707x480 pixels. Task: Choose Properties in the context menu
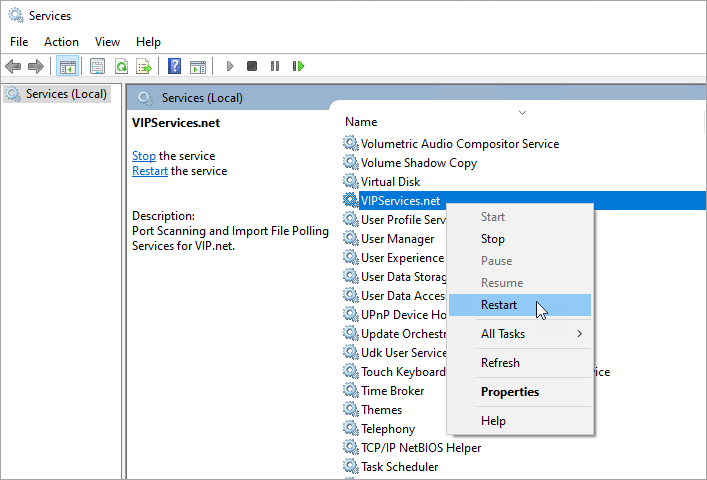pyautogui.click(x=520, y=392)
